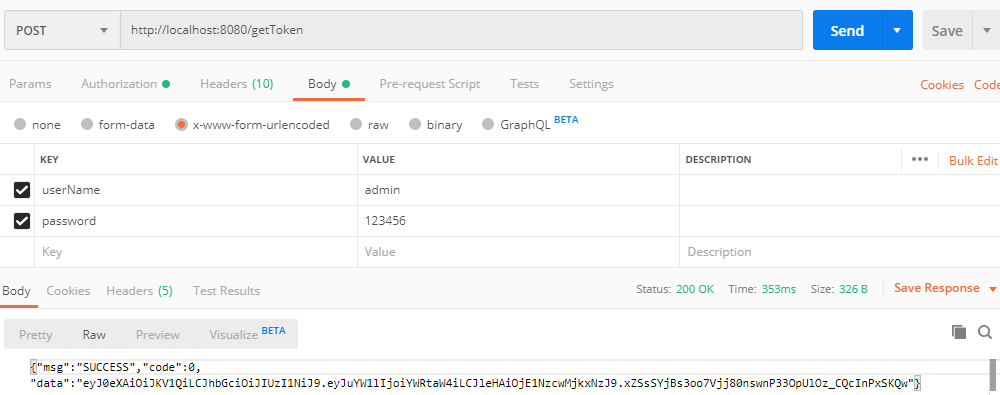The image size is (1000, 395).
Task: Copy response body to clipboard icon
Action: click(959, 331)
